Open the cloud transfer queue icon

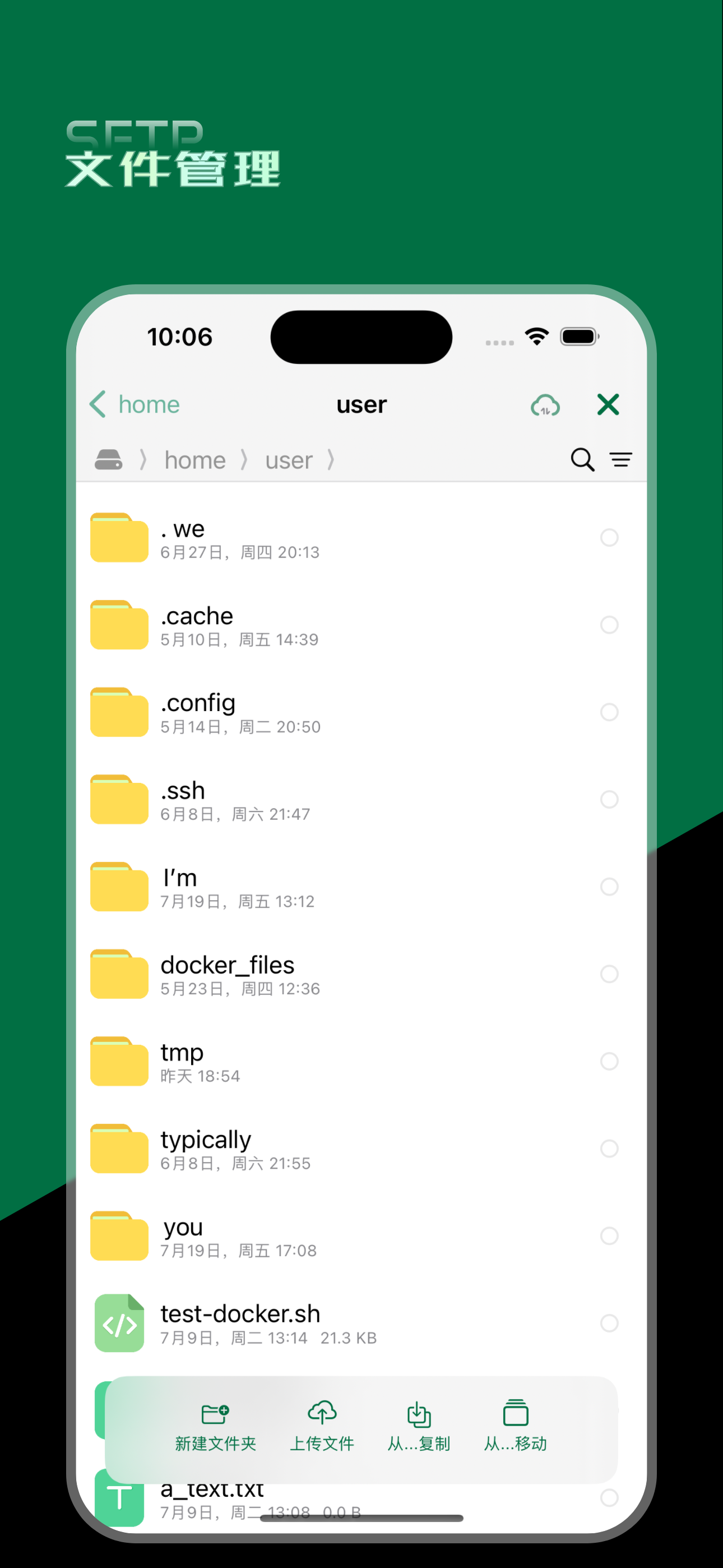(545, 405)
